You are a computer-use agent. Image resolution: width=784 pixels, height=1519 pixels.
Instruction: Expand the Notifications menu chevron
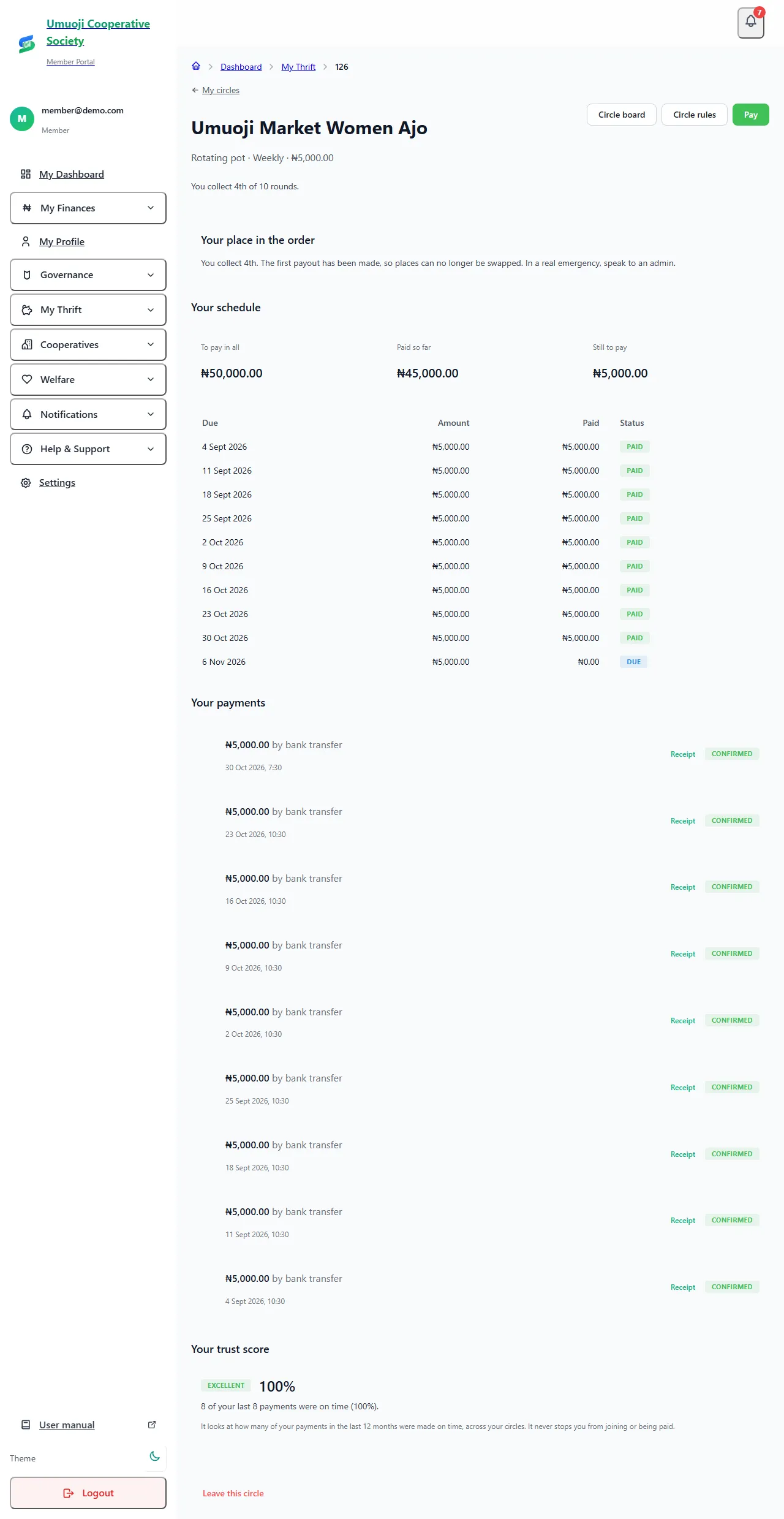pos(151,414)
